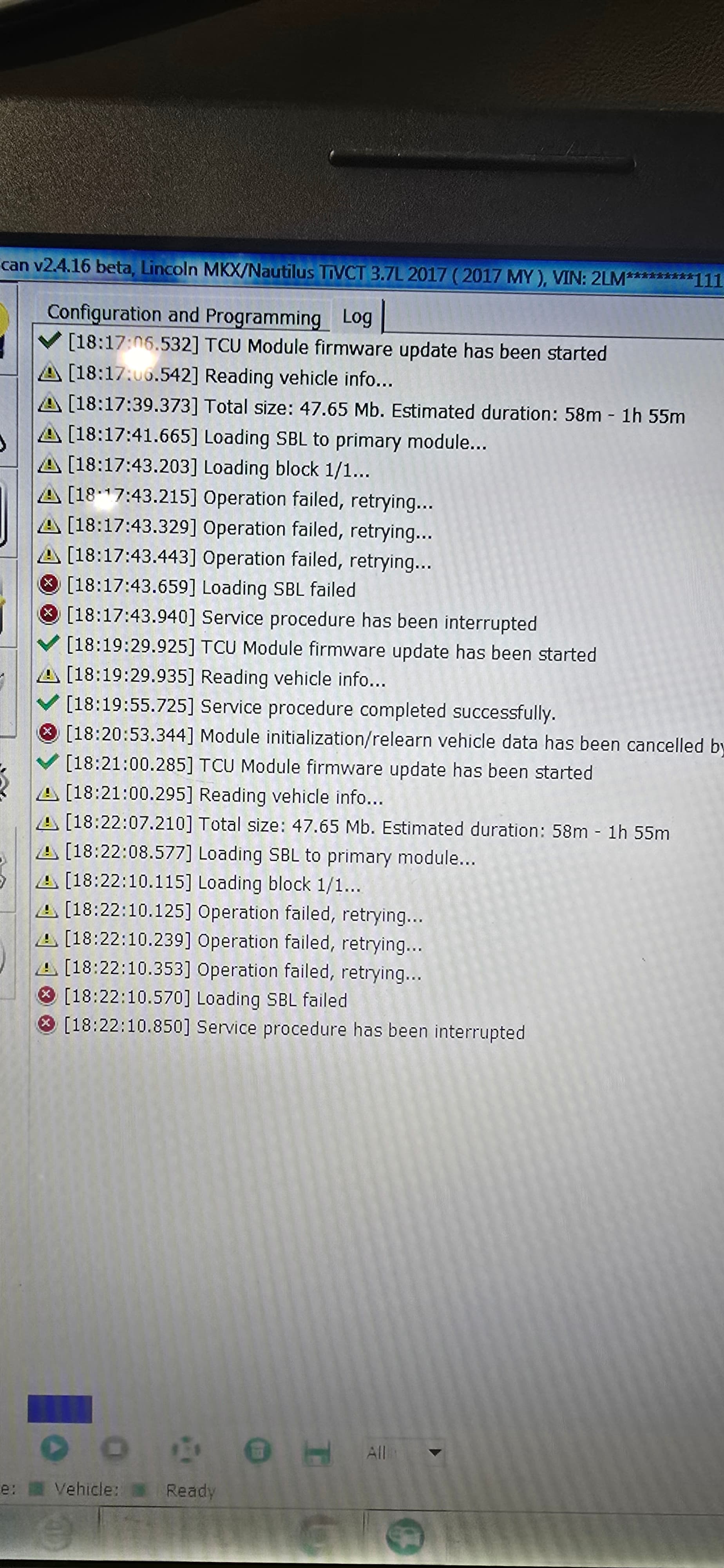Screen dimensions: 724x1568
Task: Click the grey Stop button in bottom toolbar
Action: [114, 1449]
